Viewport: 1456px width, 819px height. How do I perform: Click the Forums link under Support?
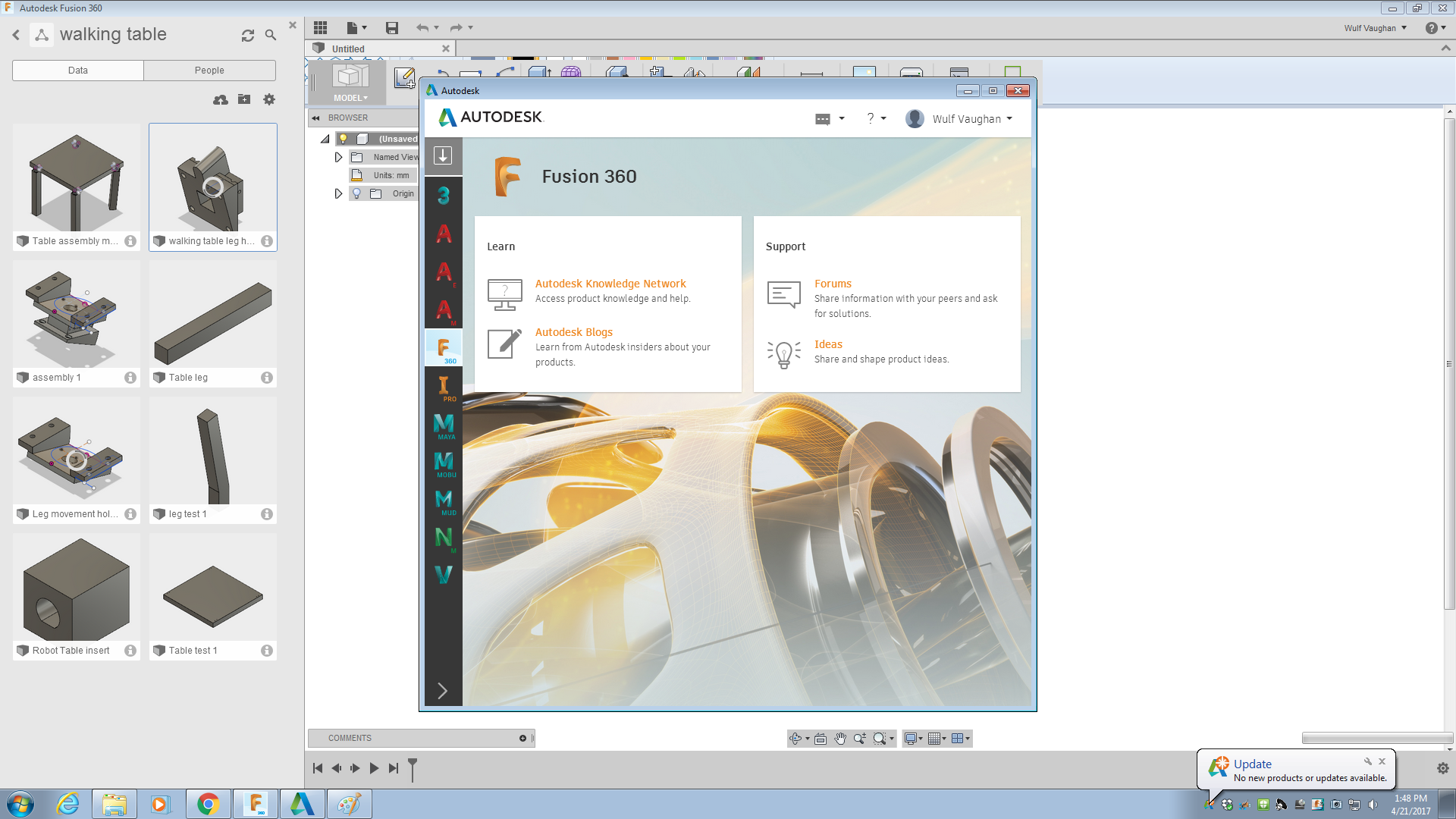(x=832, y=283)
